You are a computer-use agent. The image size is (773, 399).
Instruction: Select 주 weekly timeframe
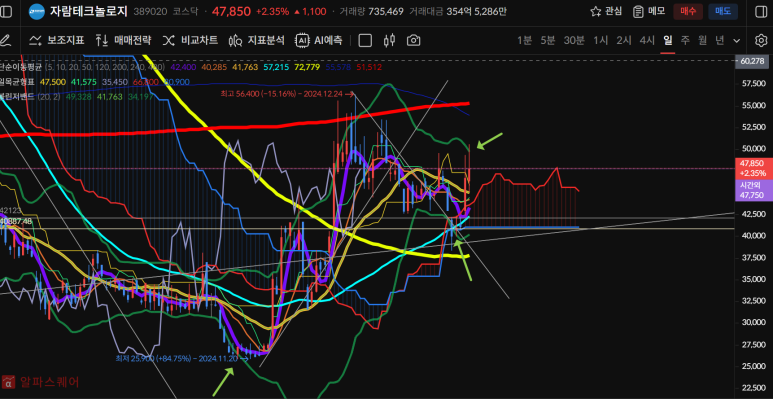685,40
